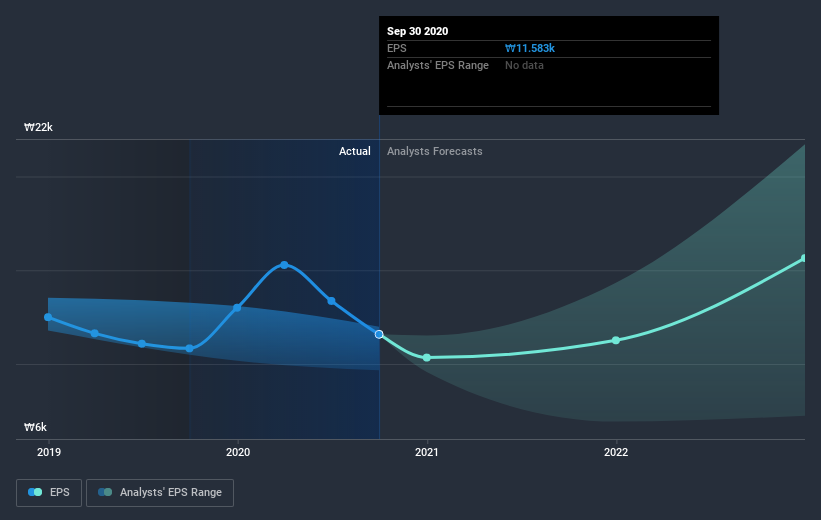Click the EPS lowest actual point before 2020

[x=190, y=349]
